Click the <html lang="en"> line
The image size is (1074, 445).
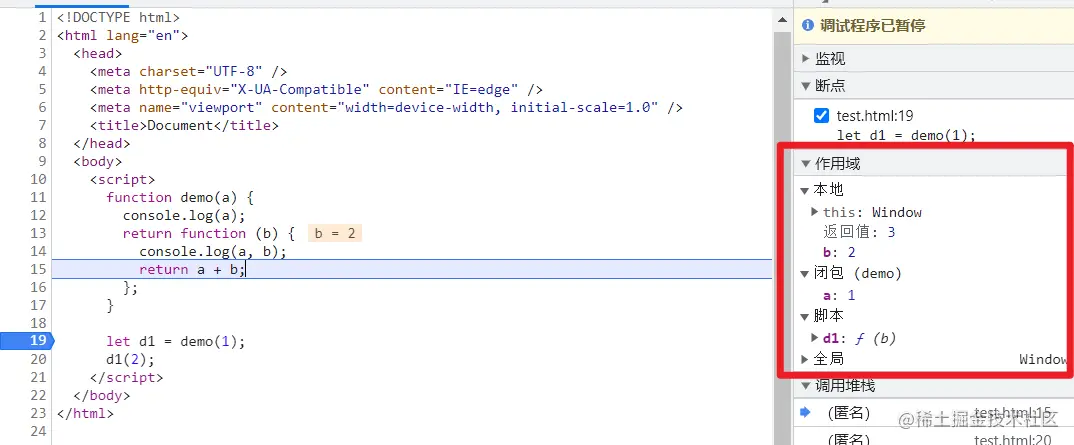click(x=123, y=36)
